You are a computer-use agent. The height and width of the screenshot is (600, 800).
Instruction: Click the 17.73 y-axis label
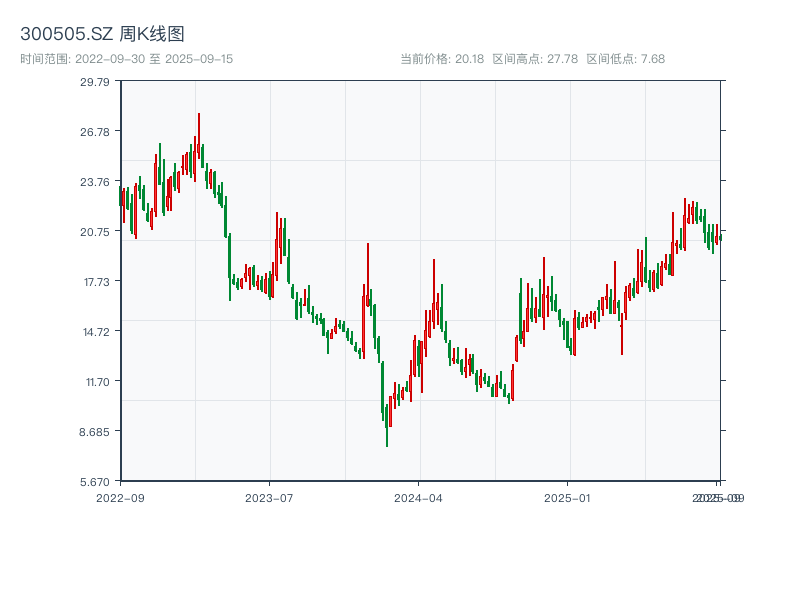coord(97,282)
